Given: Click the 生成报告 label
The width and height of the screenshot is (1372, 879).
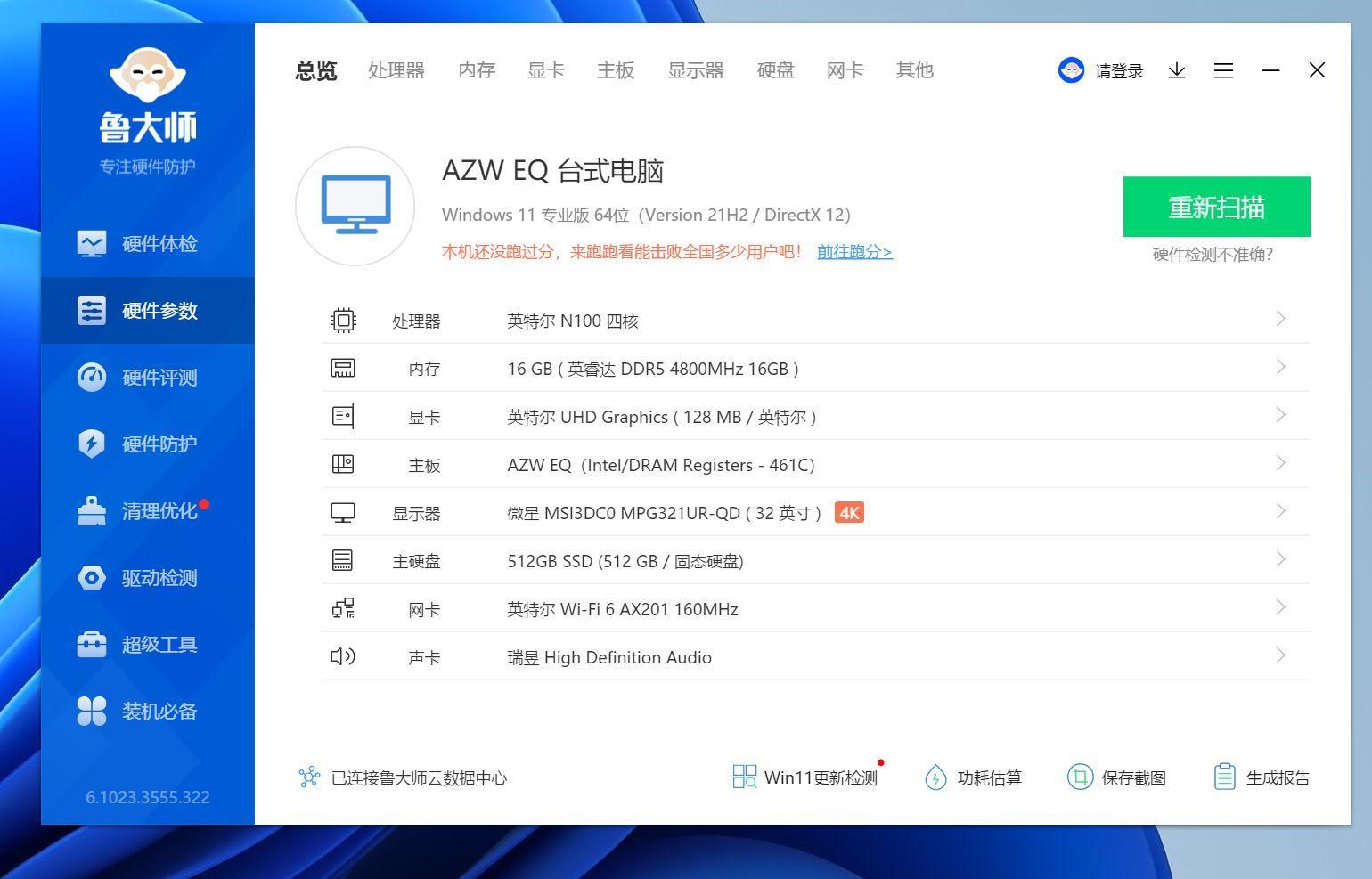Looking at the screenshot, I should tap(1278, 777).
